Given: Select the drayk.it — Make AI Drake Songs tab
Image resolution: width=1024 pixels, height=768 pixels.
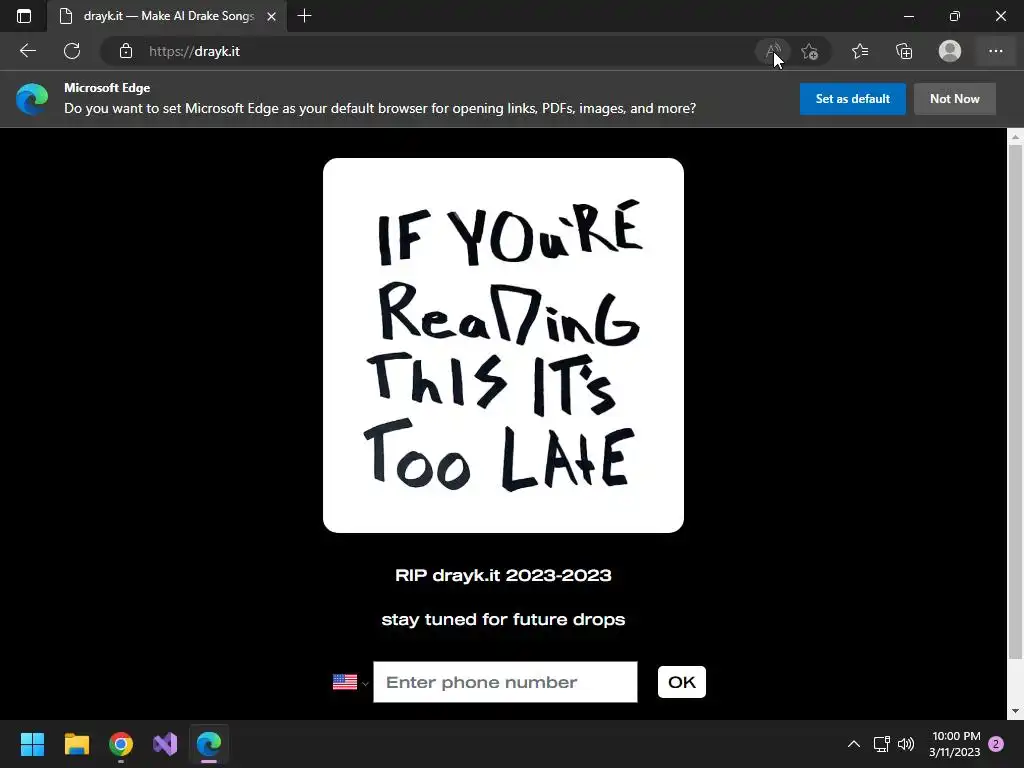Looking at the screenshot, I should click(x=167, y=16).
